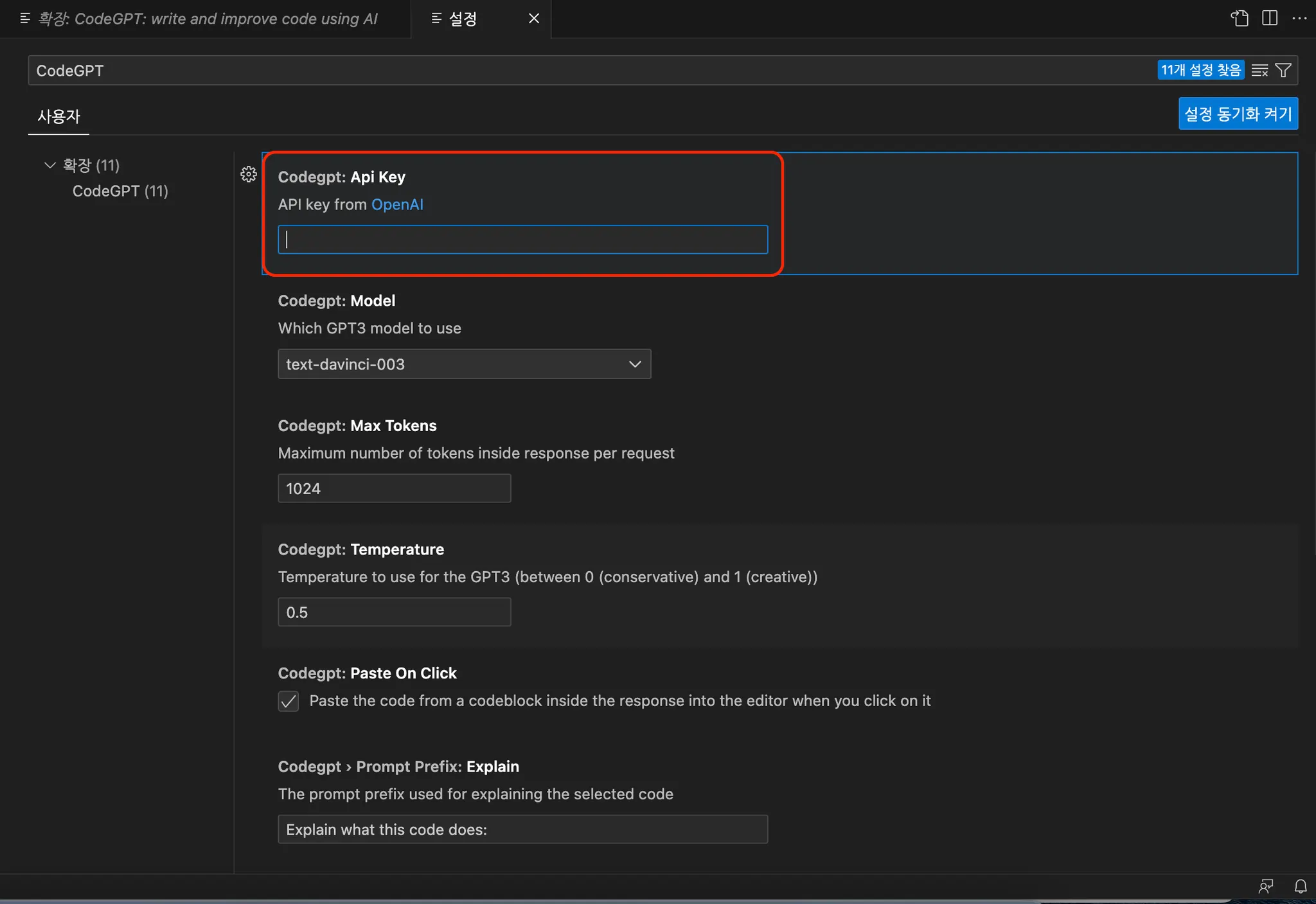Open the OpenAI link
1316x904 pixels.
(x=397, y=204)
